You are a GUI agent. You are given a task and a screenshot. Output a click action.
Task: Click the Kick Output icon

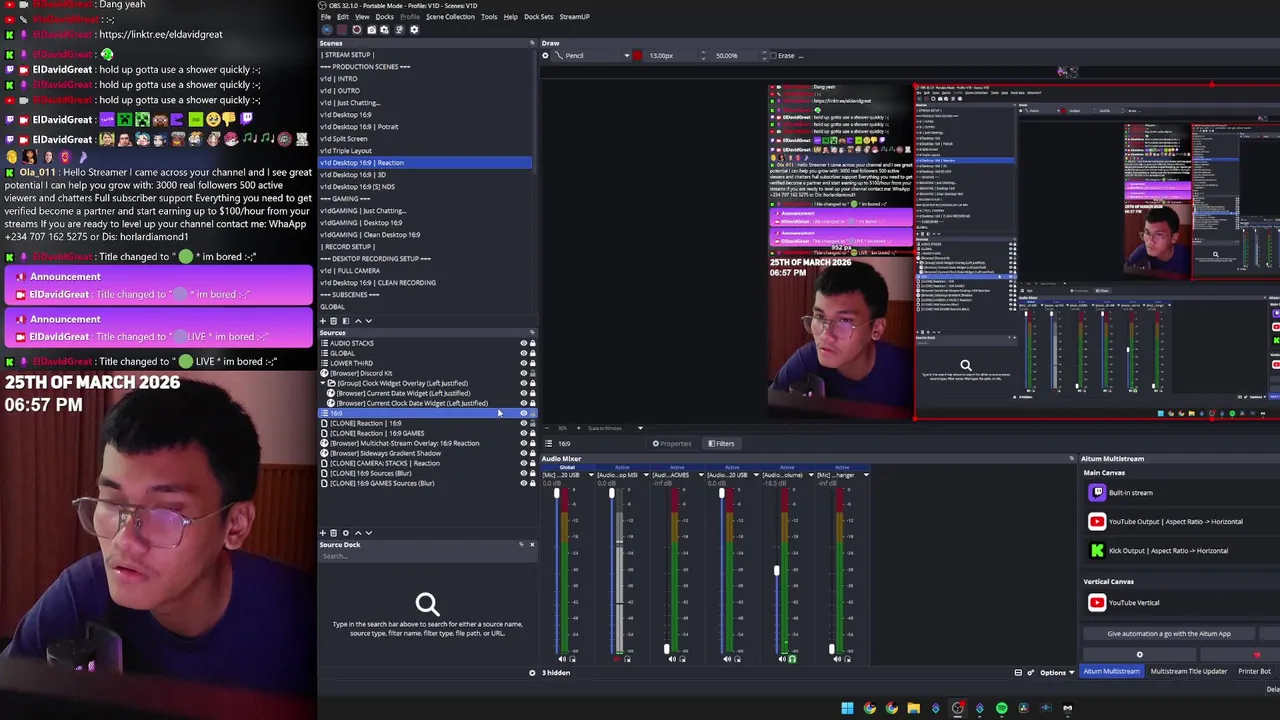1097,550
